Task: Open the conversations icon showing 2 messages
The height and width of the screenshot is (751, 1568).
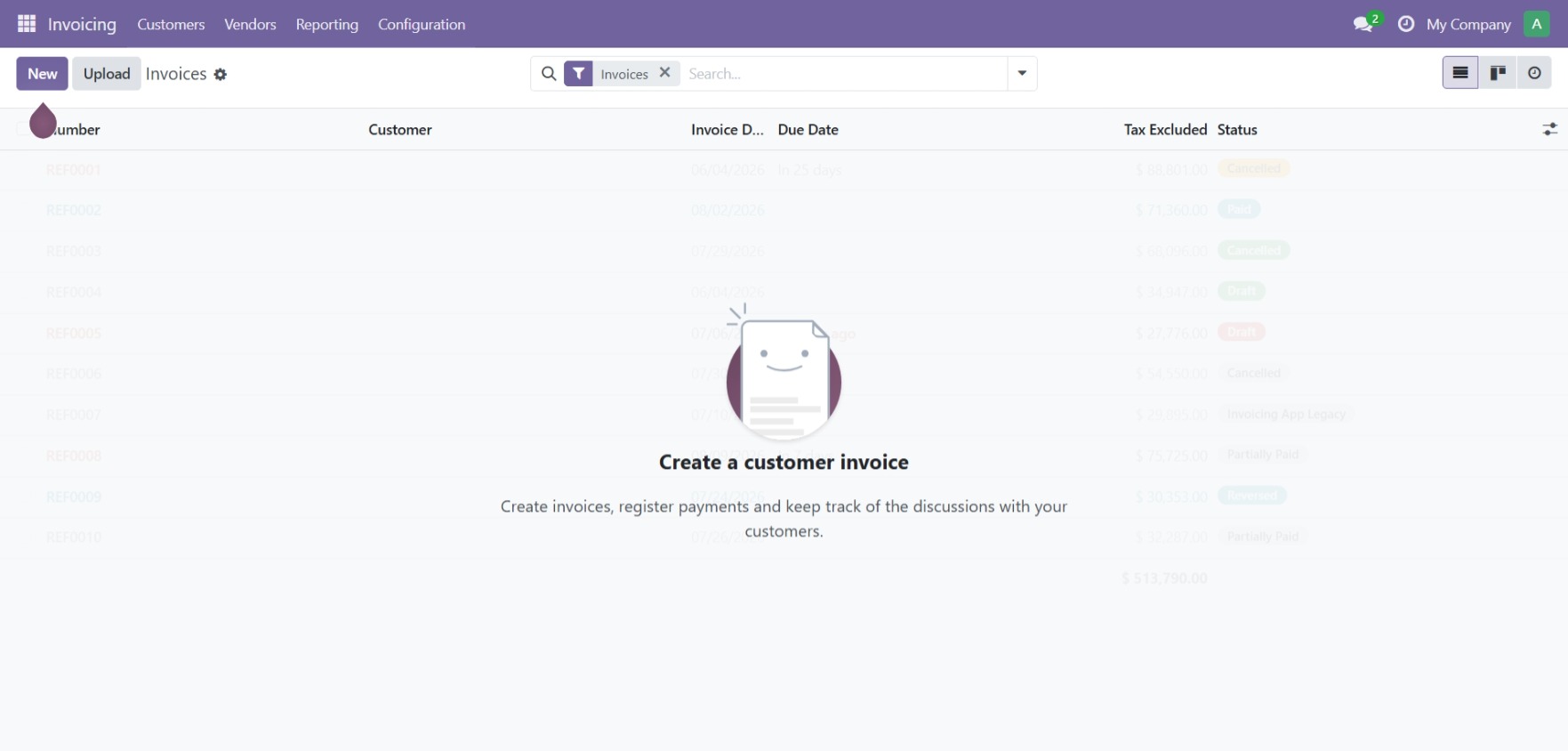Action: [1365, 23]
